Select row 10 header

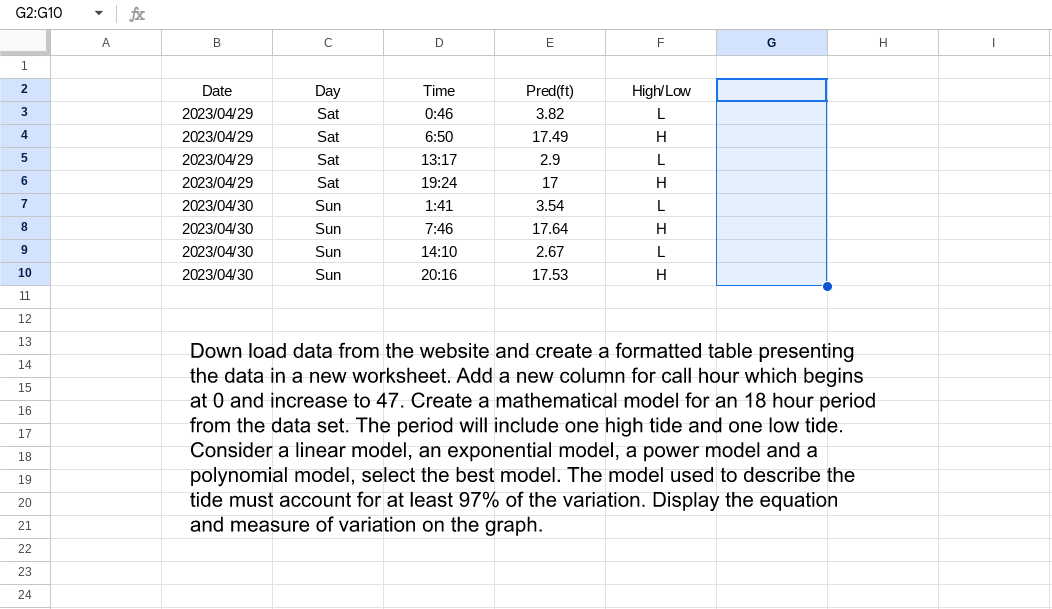coord(25,273)
